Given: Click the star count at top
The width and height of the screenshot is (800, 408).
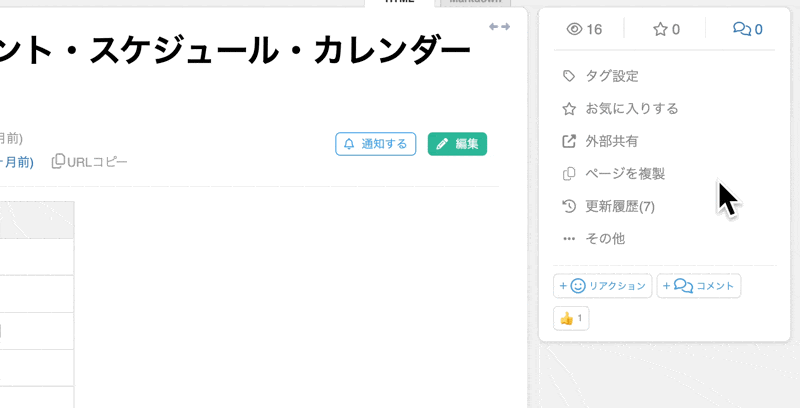Looking at the screenshot, I should pos(666,30).
